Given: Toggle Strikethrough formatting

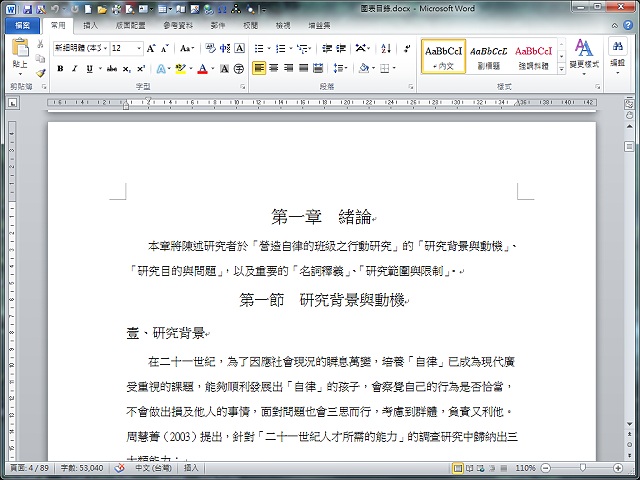Looking at the screenshot, I should click(x=112, y=69).
